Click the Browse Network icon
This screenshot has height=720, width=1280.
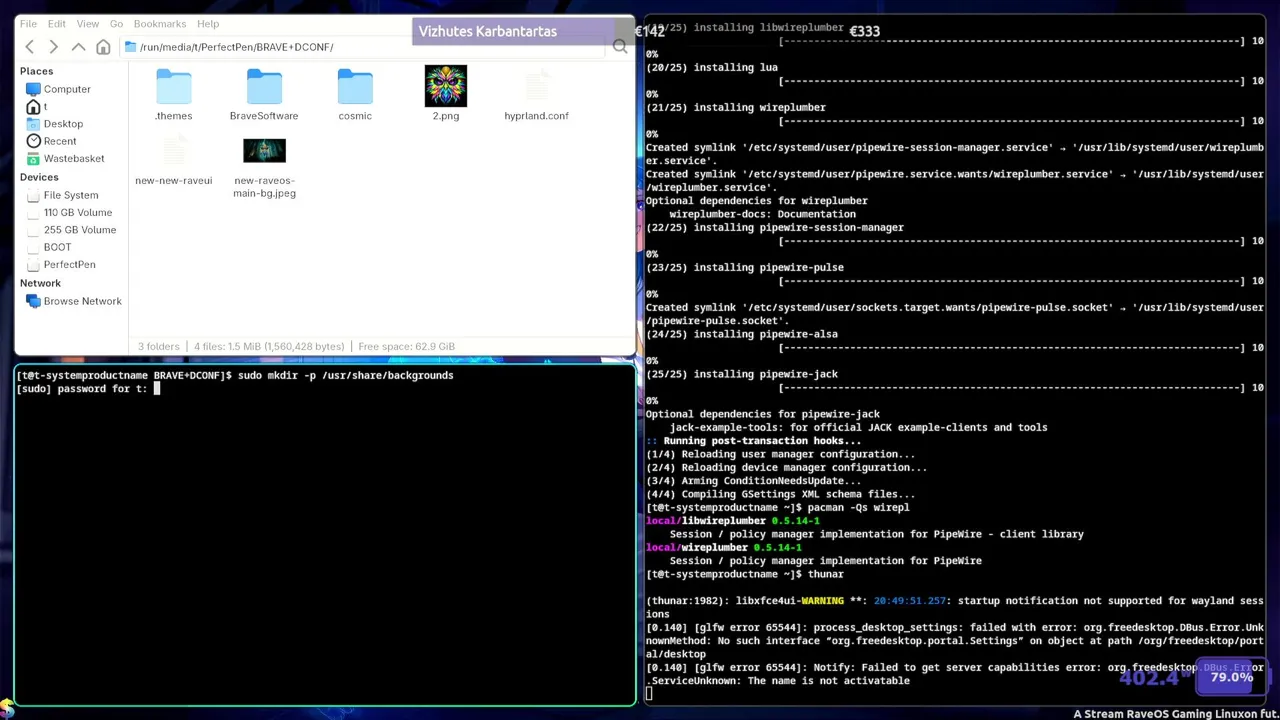tap(34, 301)
